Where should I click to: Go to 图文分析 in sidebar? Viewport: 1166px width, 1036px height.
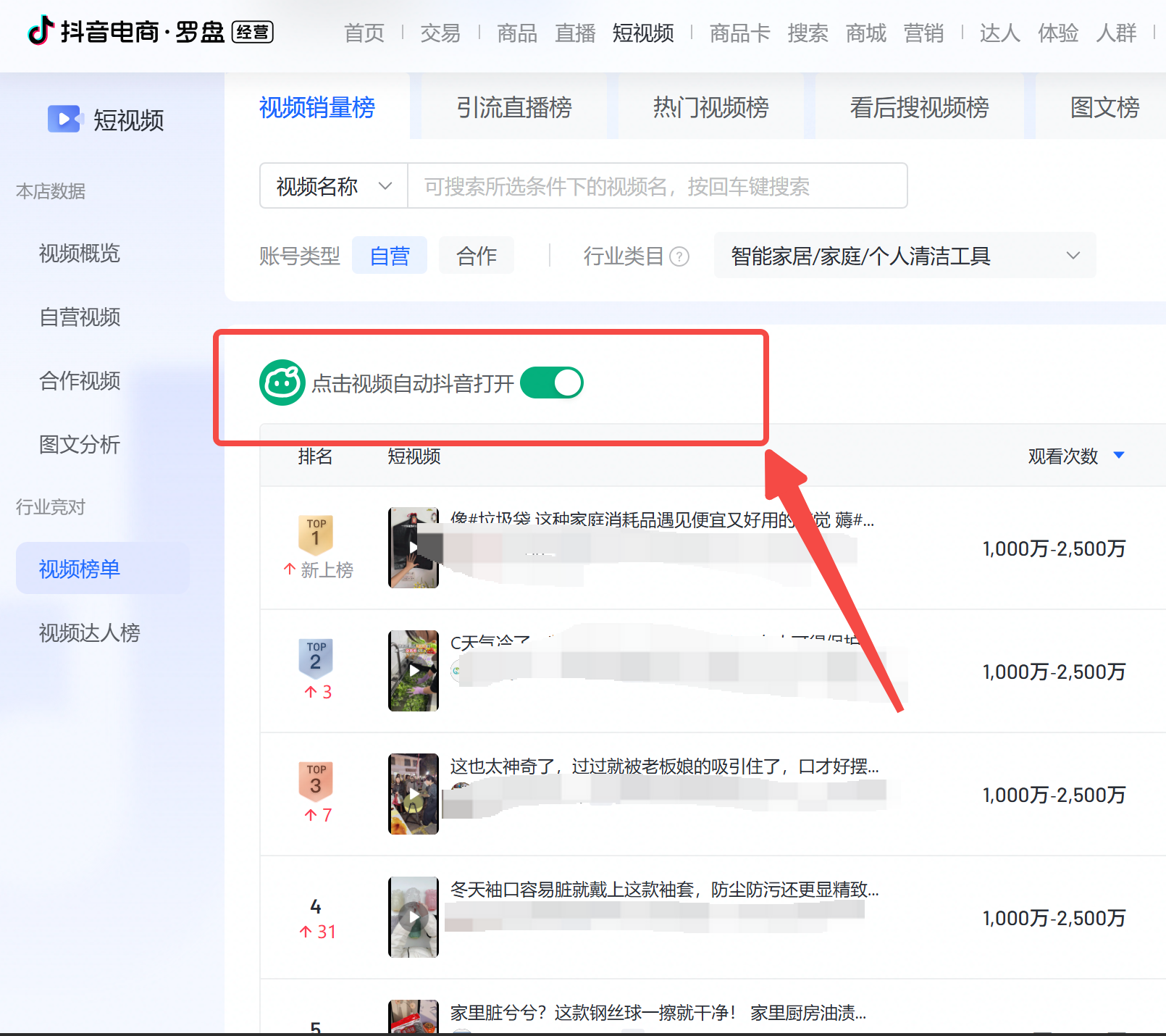point(80,444)
